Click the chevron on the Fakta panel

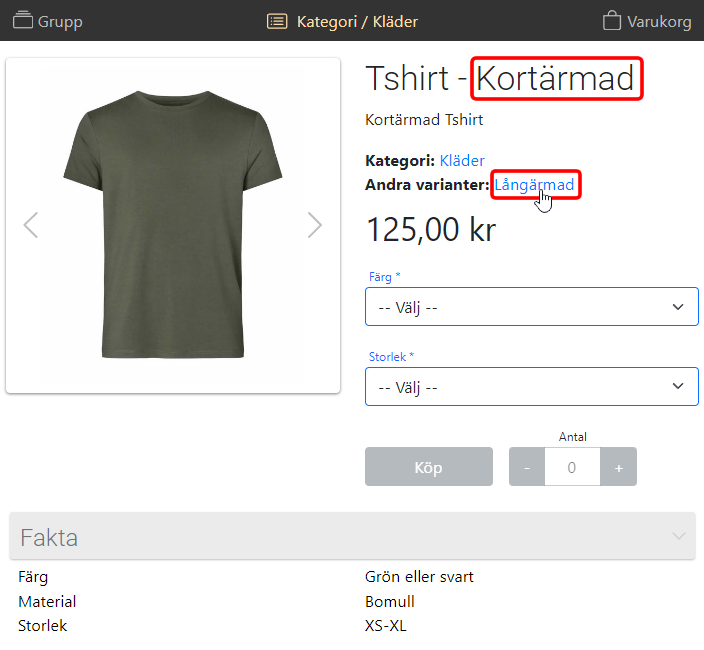pyautogui.click(x=679, y=537)
